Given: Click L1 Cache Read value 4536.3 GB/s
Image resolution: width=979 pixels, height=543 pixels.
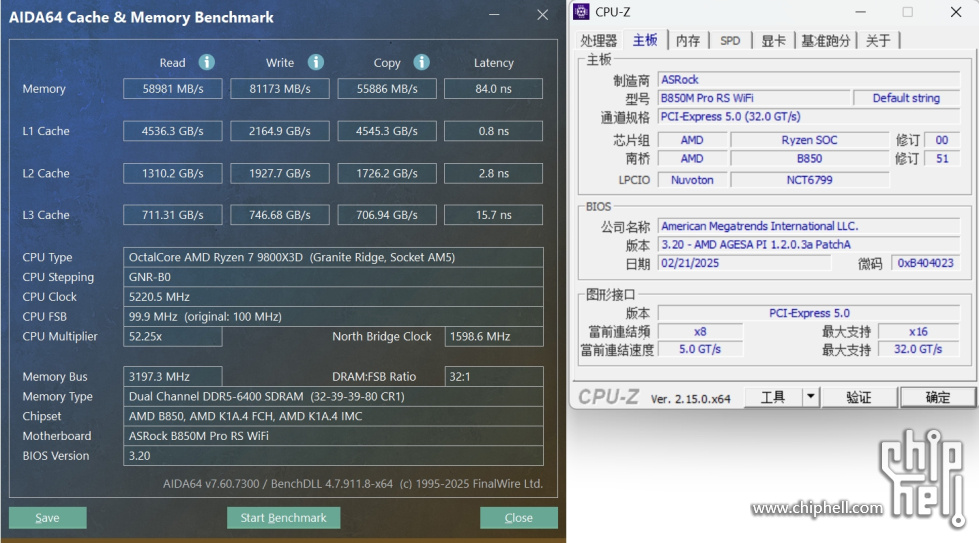Looking at the screenshot, I should click(x=173, y=131).
